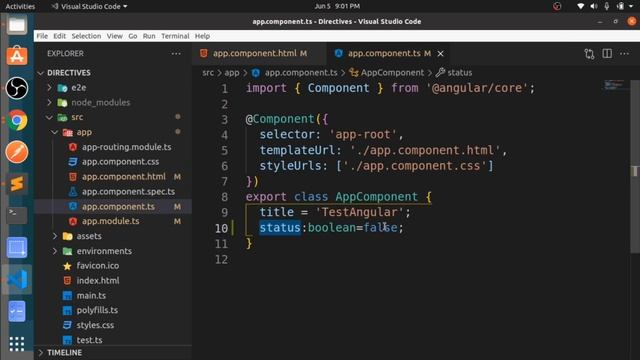Expand the TIMELINE section
640x360 pixels.
[x=40, y=352]
